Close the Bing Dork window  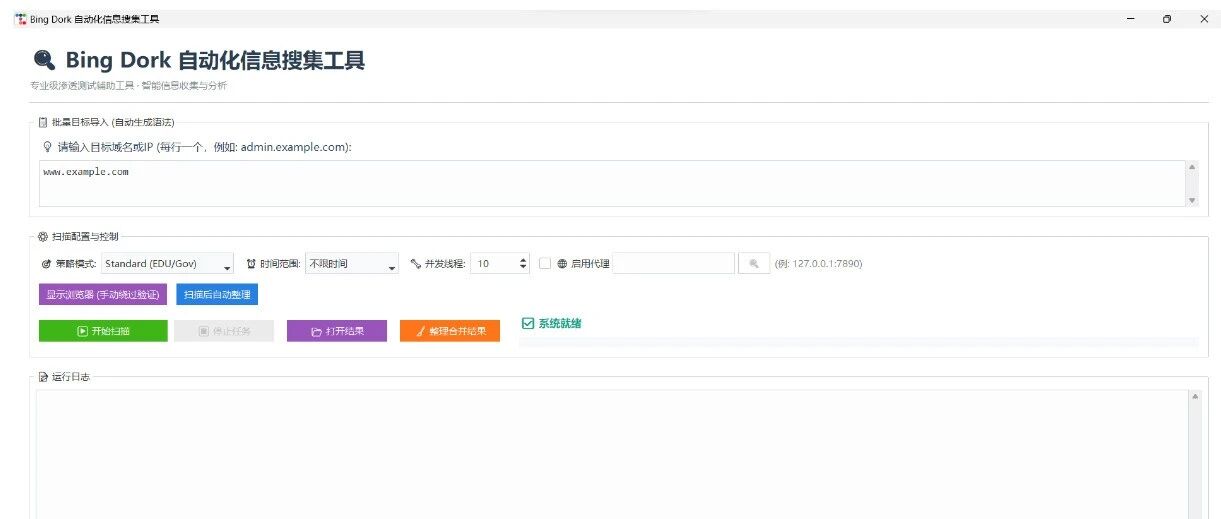[1203, 19]
